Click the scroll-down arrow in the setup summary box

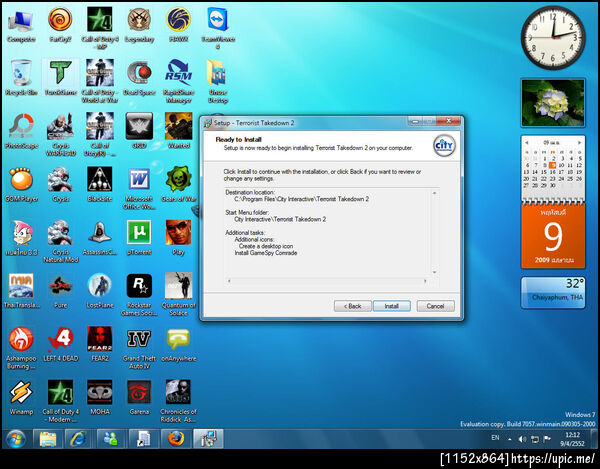434,272
